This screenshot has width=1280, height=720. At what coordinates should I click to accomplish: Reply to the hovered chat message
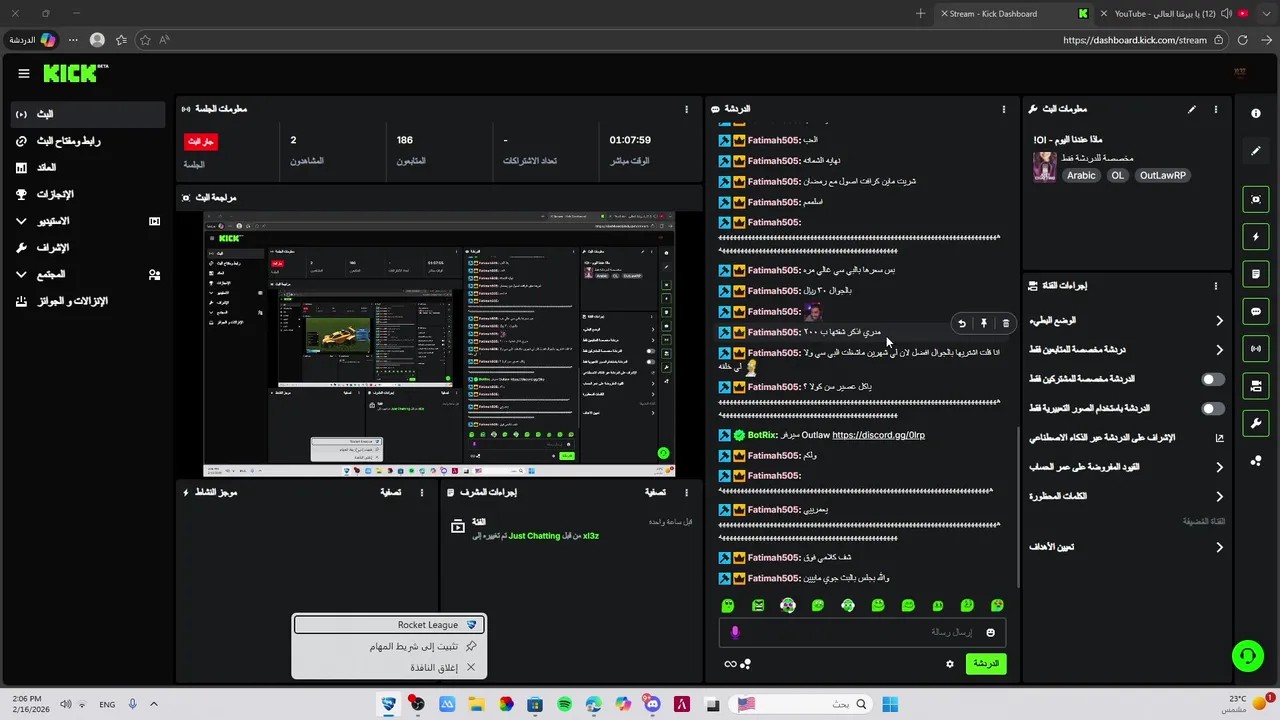(x=962, y=323)
